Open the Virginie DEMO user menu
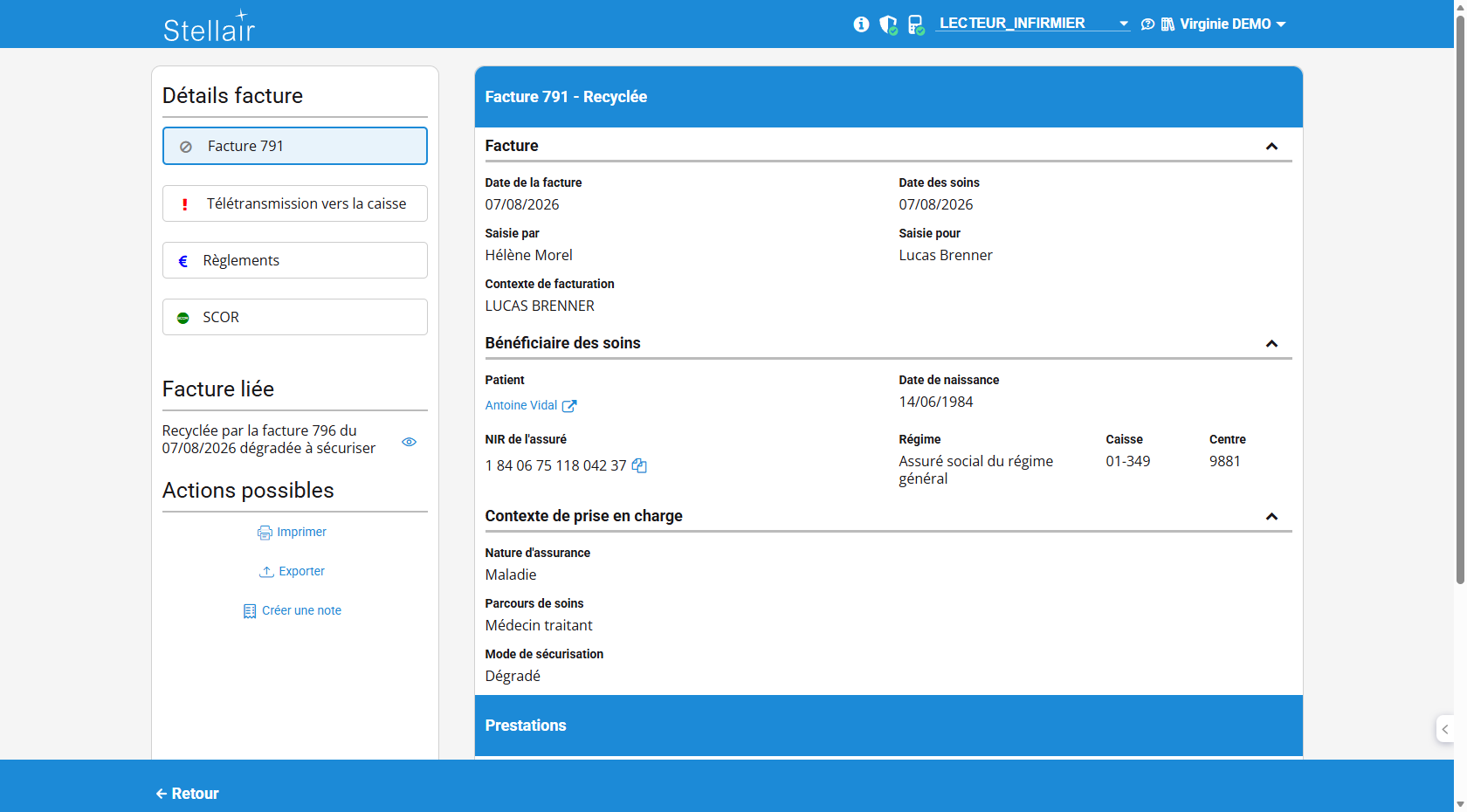The image size is (1467, 812). (1233, 24)
